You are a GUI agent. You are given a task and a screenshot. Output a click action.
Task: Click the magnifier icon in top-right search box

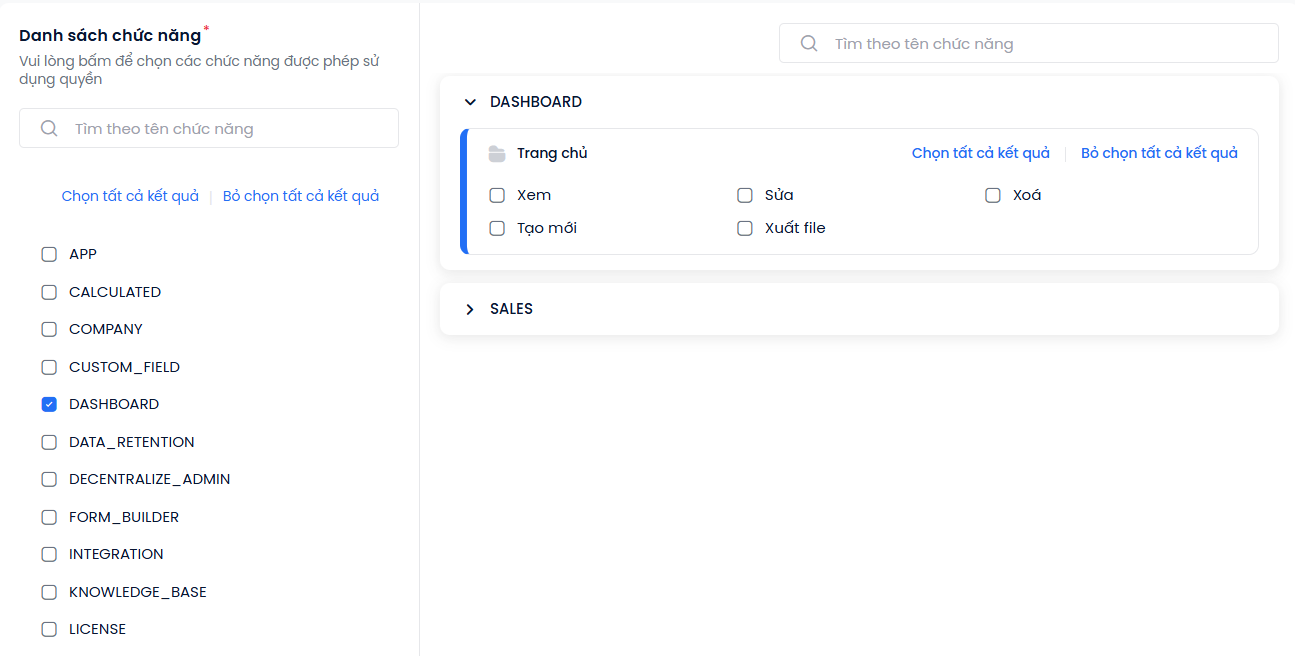(x=809, y=44)
